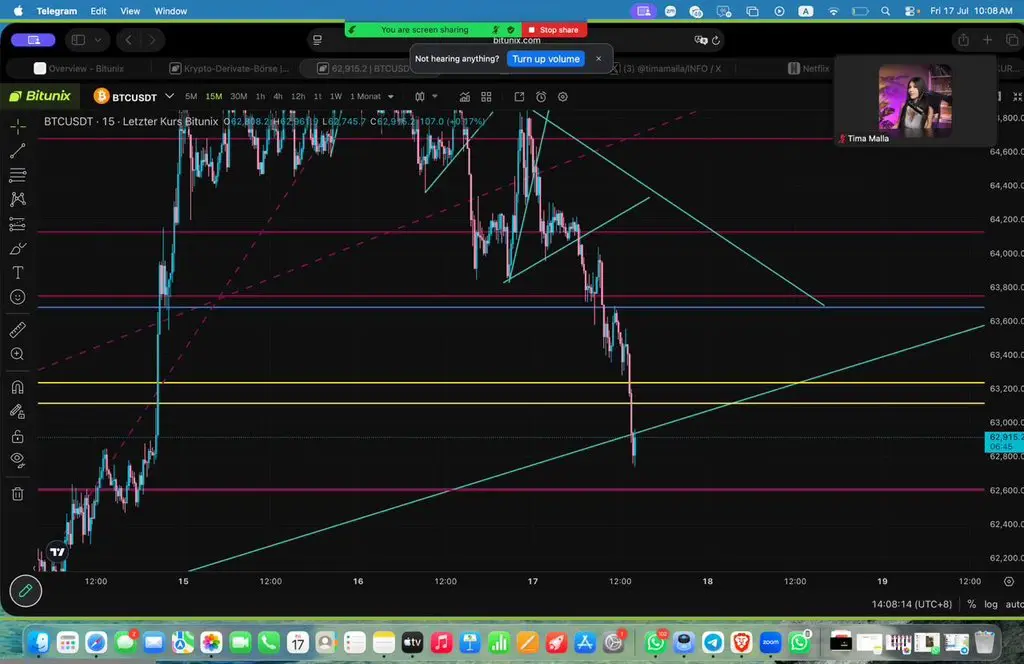Click the TradingView logo on chart
The image size is (1024, 664).
(57, 552)
